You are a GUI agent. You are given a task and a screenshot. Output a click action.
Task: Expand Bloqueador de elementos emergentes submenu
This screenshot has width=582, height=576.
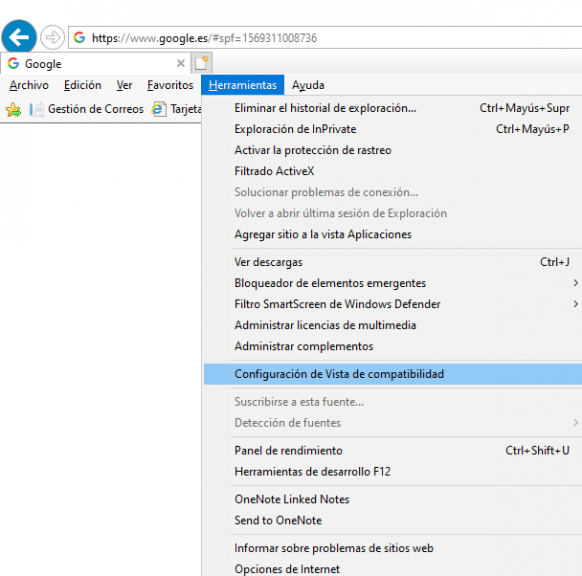[x=575, y=283]
